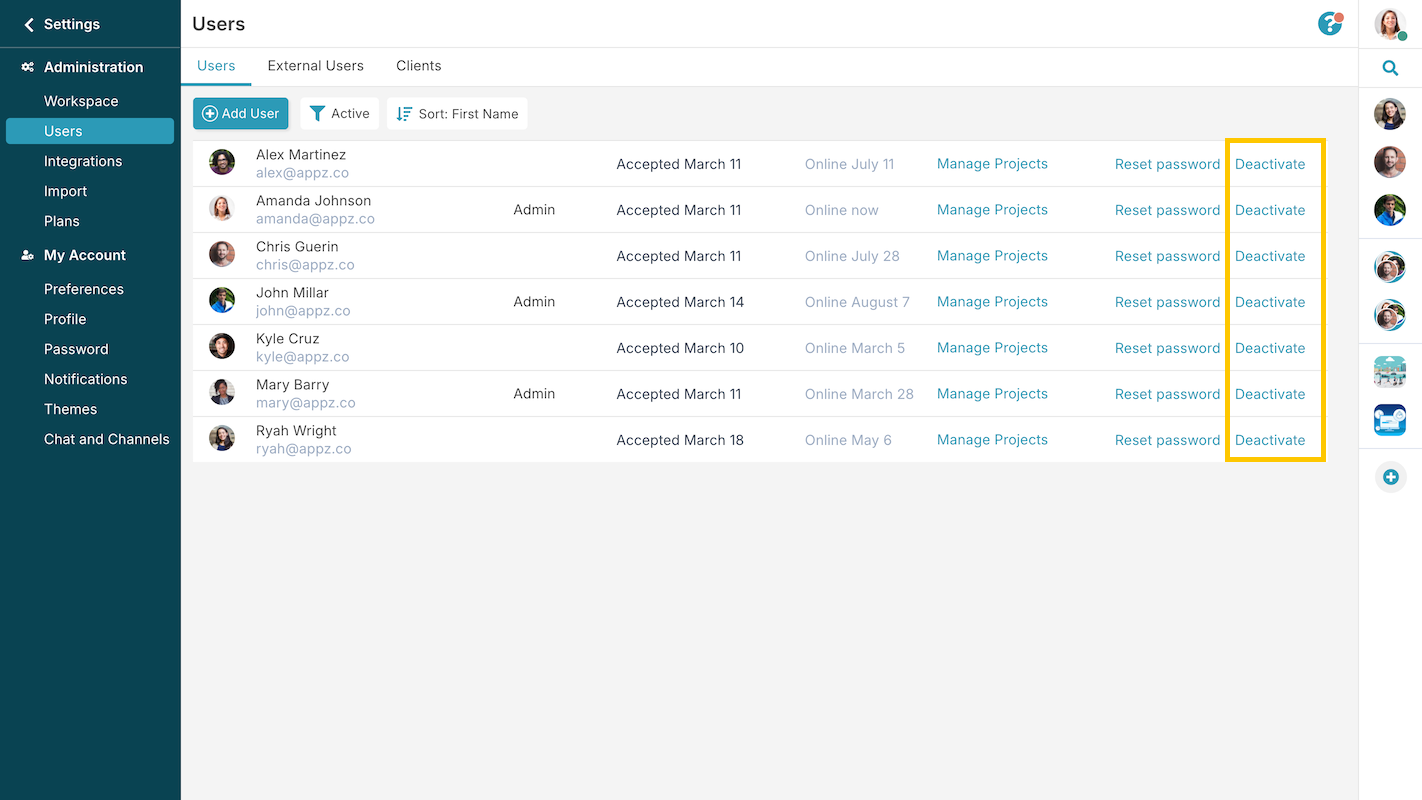Click the My Account person icon

[x=27, y=255]
